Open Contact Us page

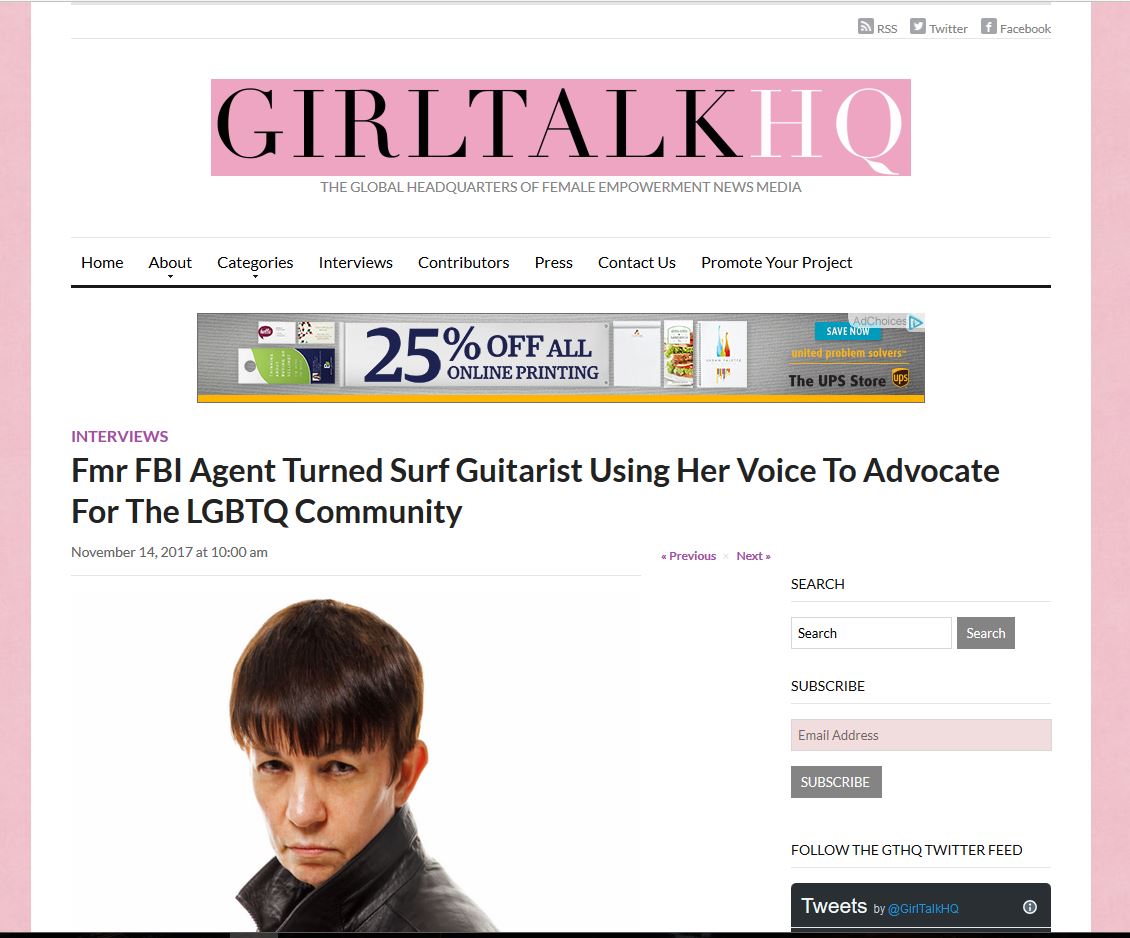[x=637, y=262]
